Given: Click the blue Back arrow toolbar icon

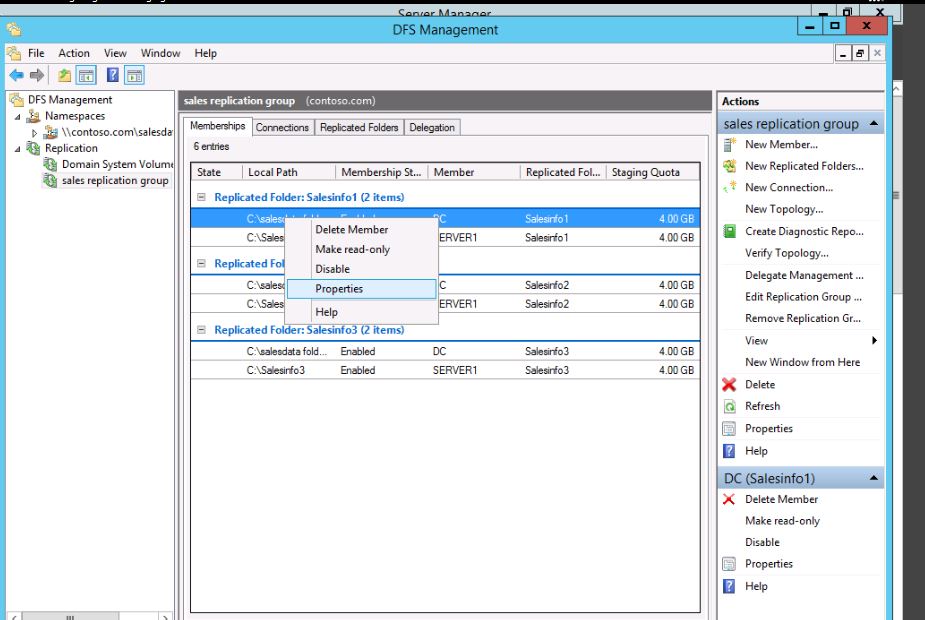Looking at the screenshot, I should (x=17, y=75).
